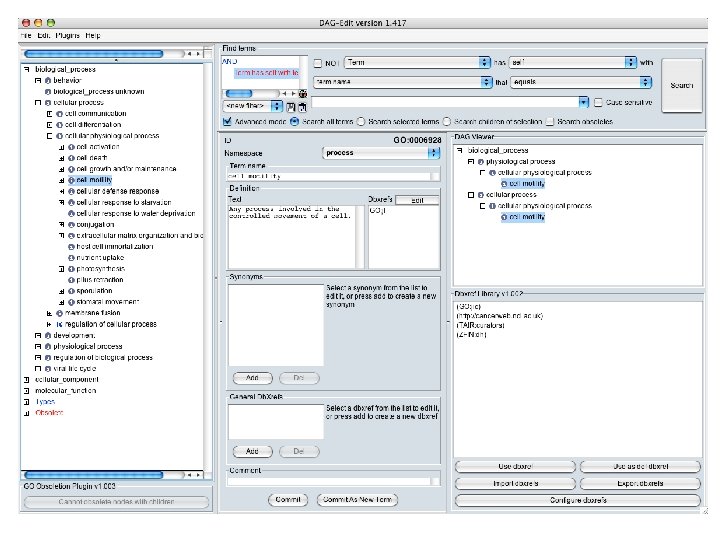The image size is (720, 540).
Task: Click the icon beside photosynthesis
Action: point(71,269)
